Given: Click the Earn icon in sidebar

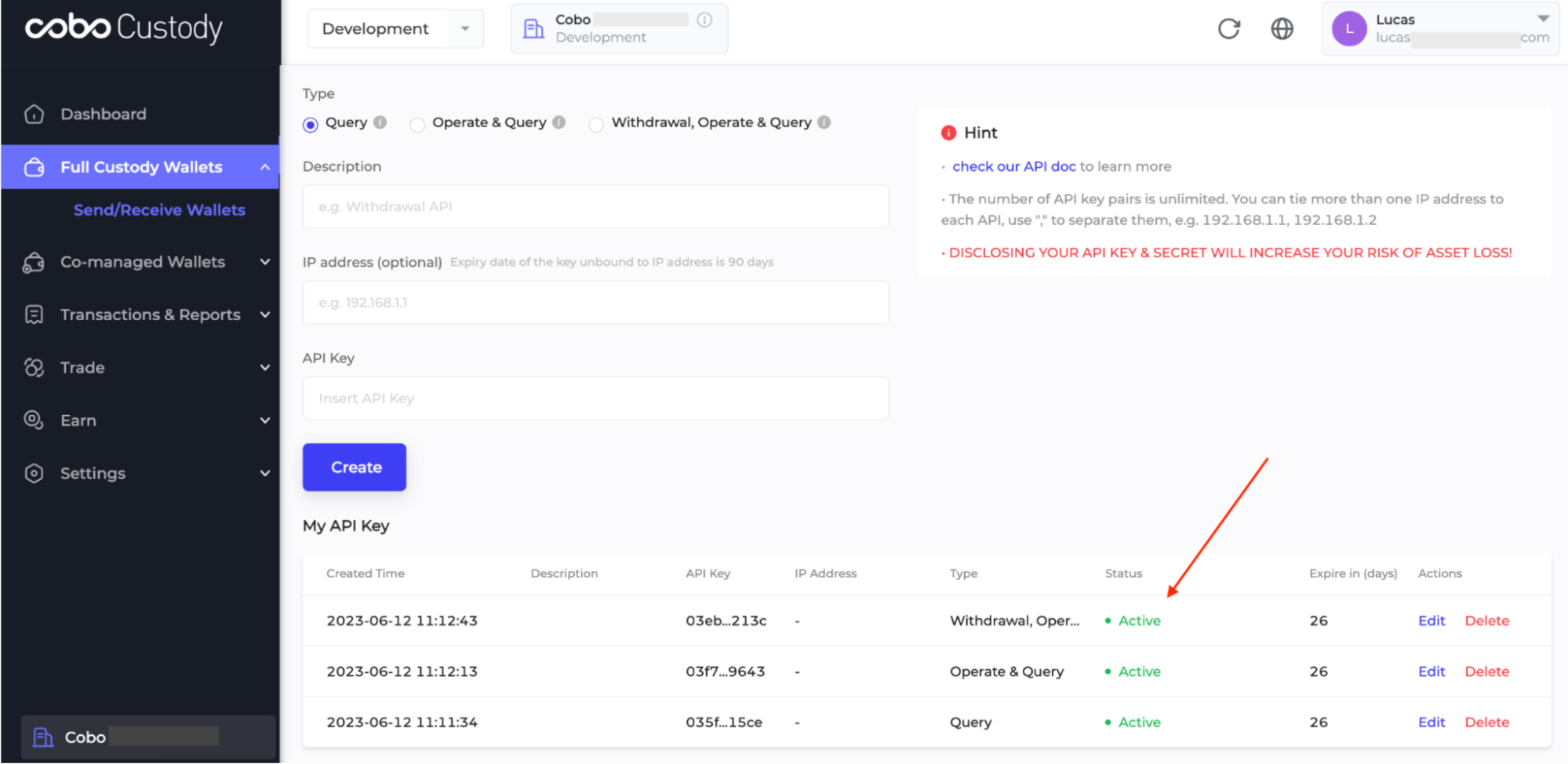Looking at the screenshot, I should (x=34, y=420).
